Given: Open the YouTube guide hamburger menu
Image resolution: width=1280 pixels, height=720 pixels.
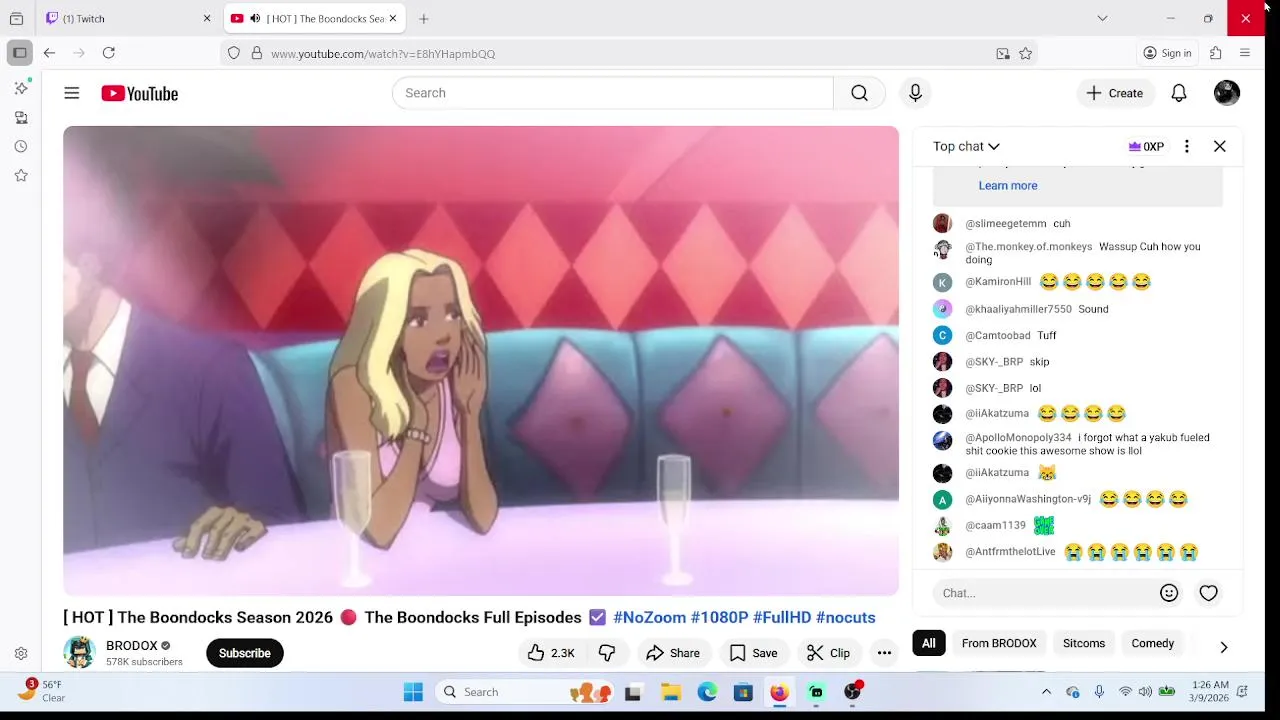Looking at the screenshot, I should point(72,93).
